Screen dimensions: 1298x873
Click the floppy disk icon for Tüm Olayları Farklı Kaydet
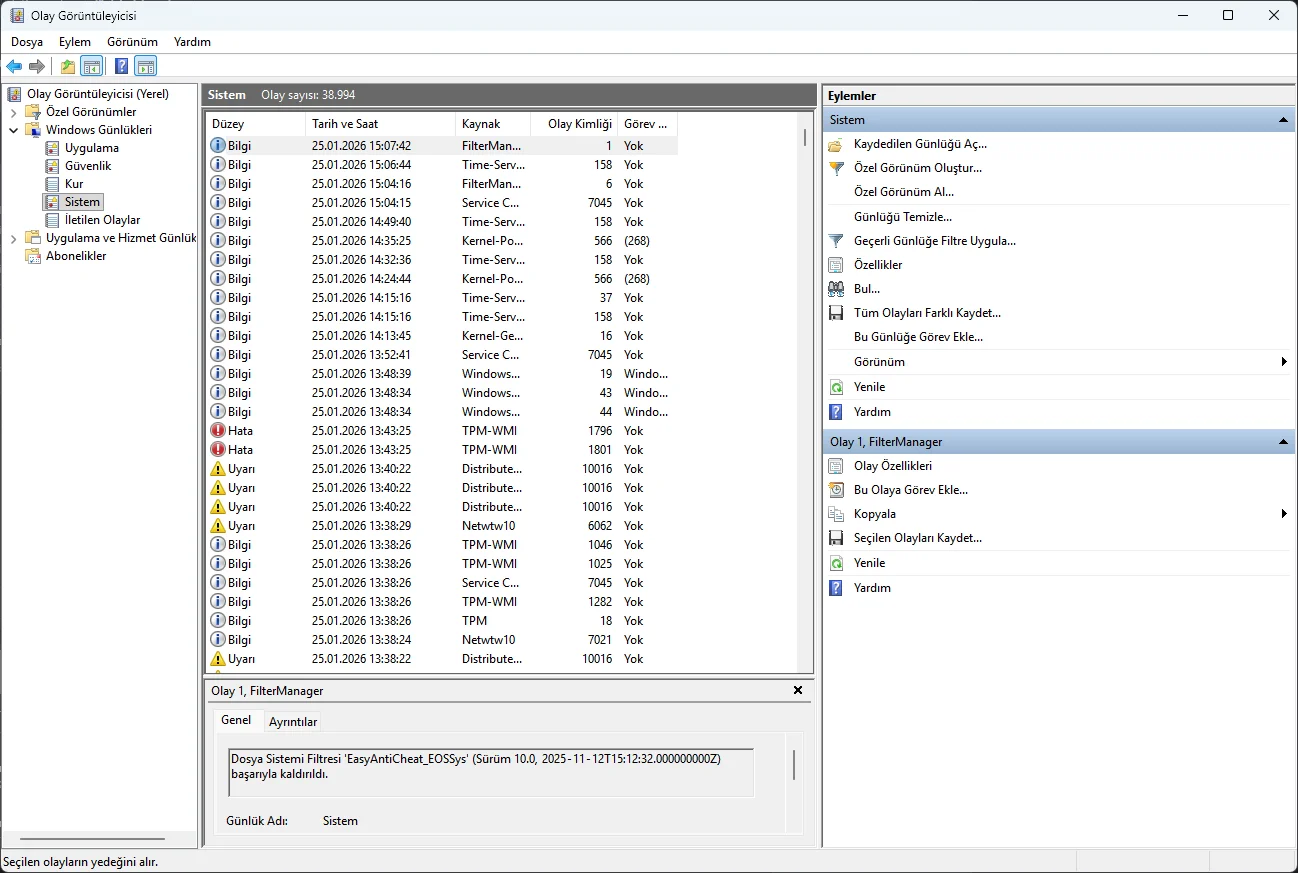click(836, 313)
